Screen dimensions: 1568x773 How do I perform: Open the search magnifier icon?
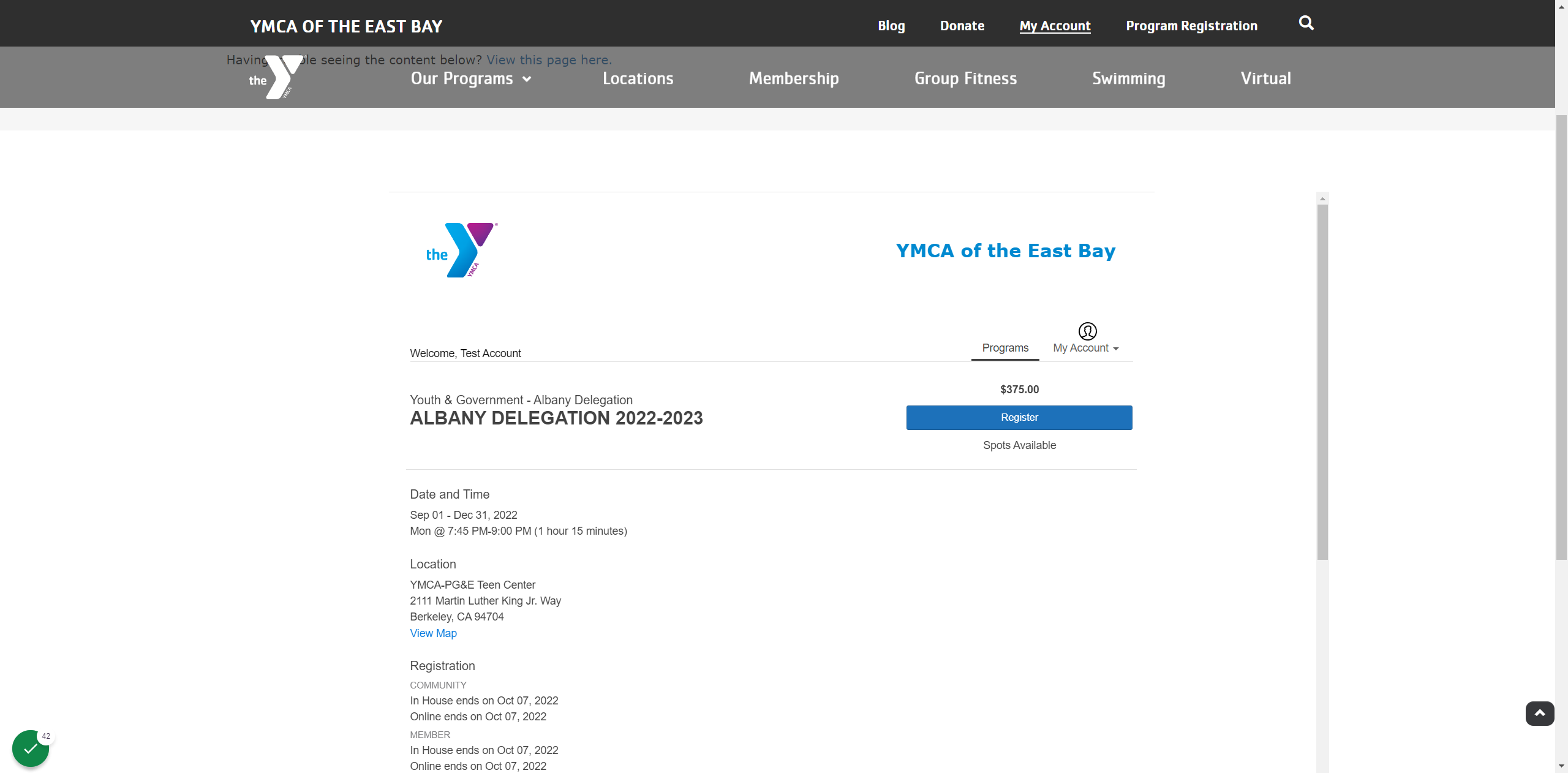(1306, 23)
